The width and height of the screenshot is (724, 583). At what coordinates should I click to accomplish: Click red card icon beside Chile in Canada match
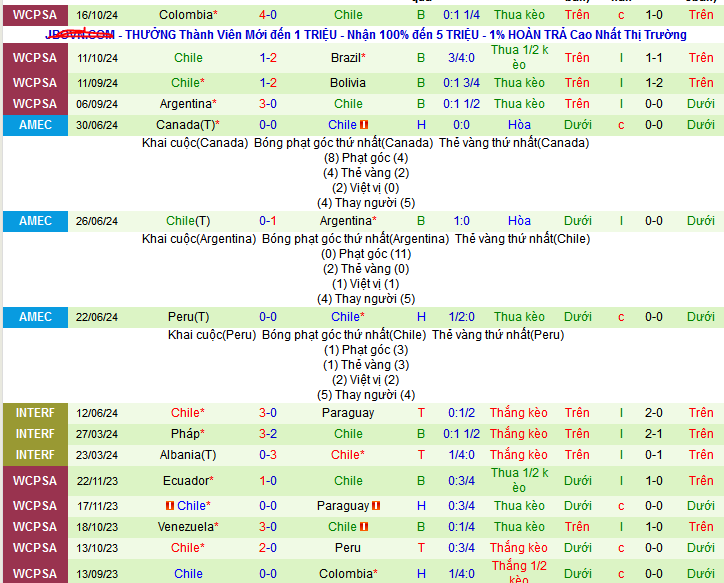[x=364, y=125]
